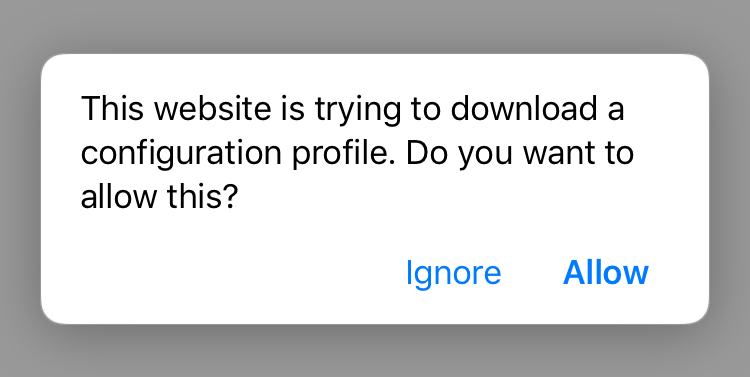Viewport: 750px width, 377px height.
Task: Tap the bold blue Allow option
Action: 606,273
